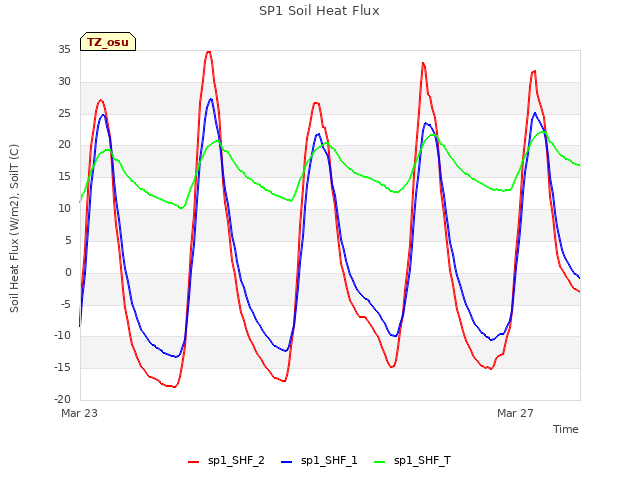Click the Soil Heat Flux y-axis title
The width and height of the screenshot is (640, 480).
coord(14,228)
